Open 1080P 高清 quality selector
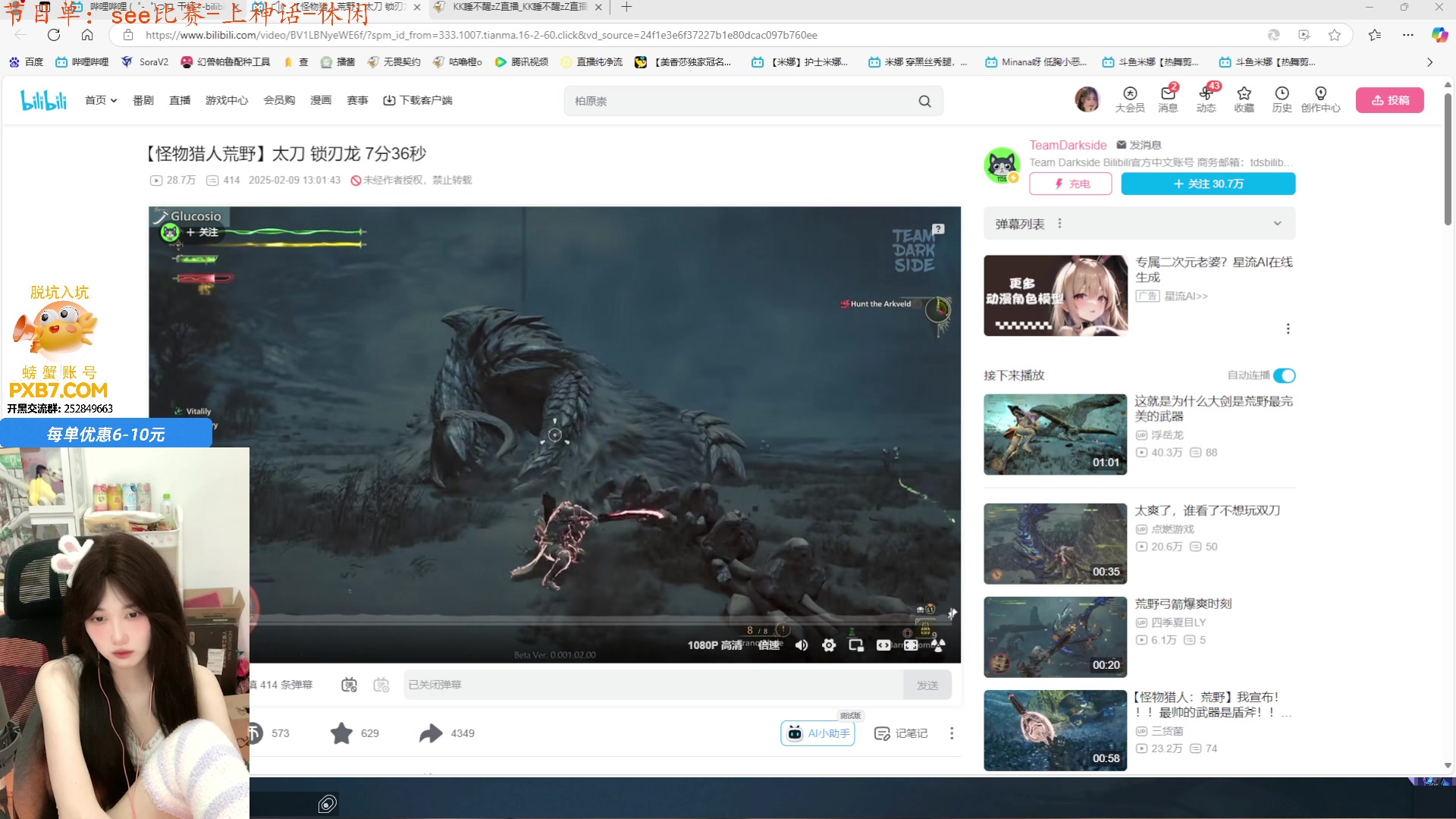 point(714,645)
